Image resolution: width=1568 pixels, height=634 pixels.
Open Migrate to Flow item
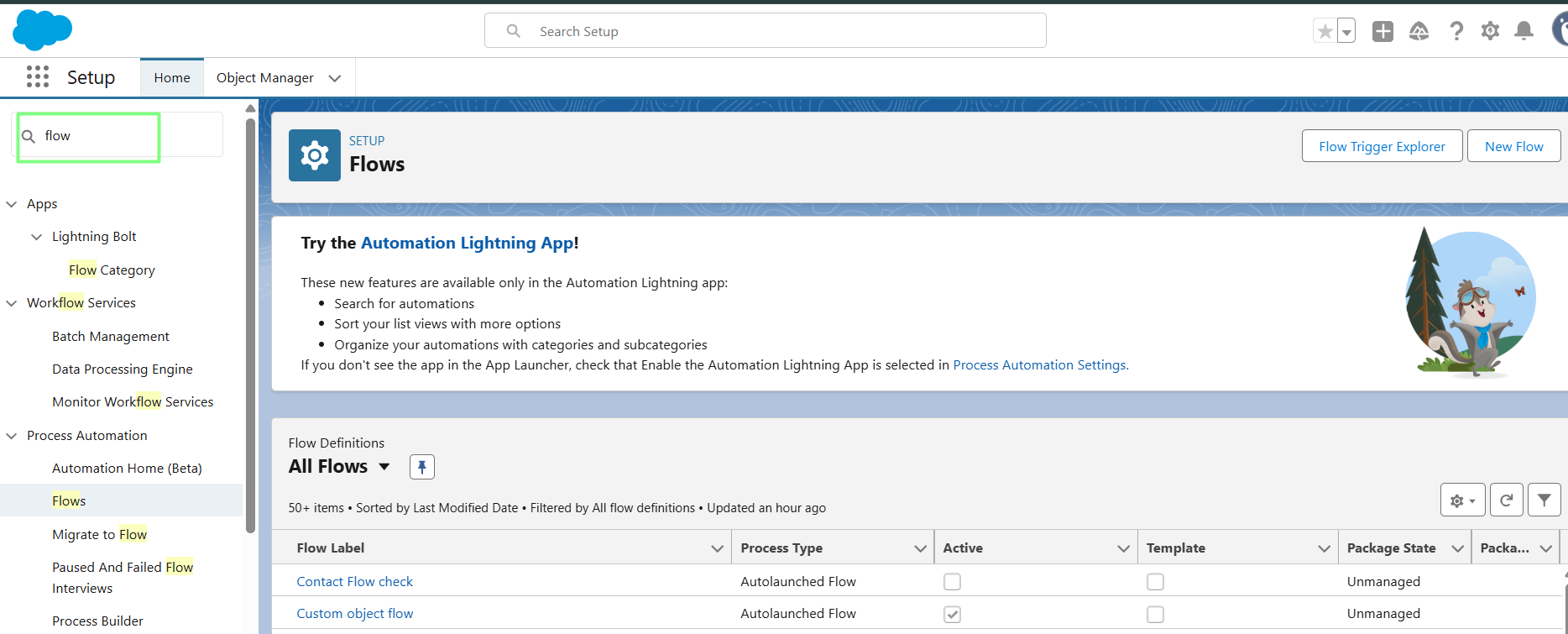[x=99, y=534]
